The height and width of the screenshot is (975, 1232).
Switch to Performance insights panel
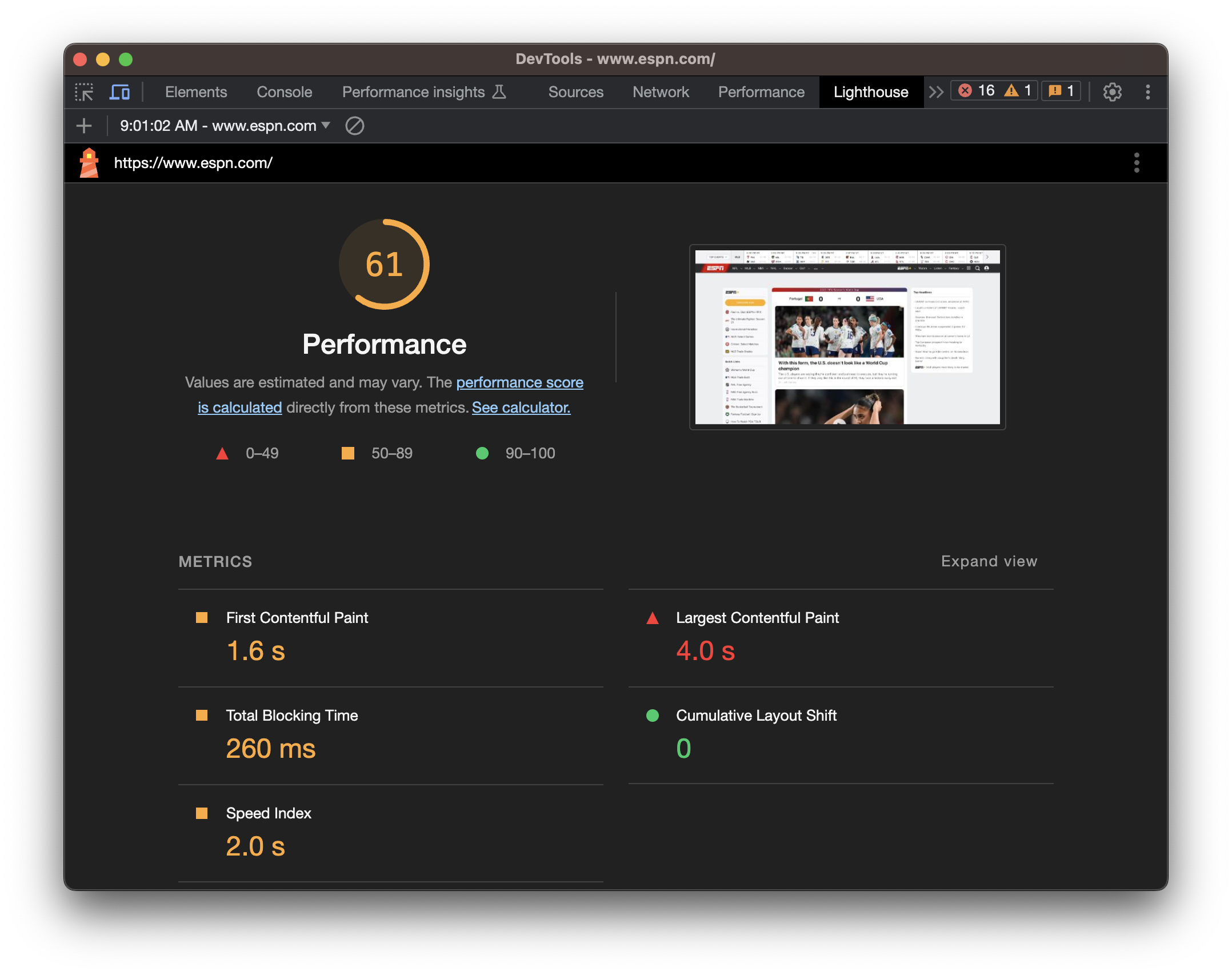point(414,91)
